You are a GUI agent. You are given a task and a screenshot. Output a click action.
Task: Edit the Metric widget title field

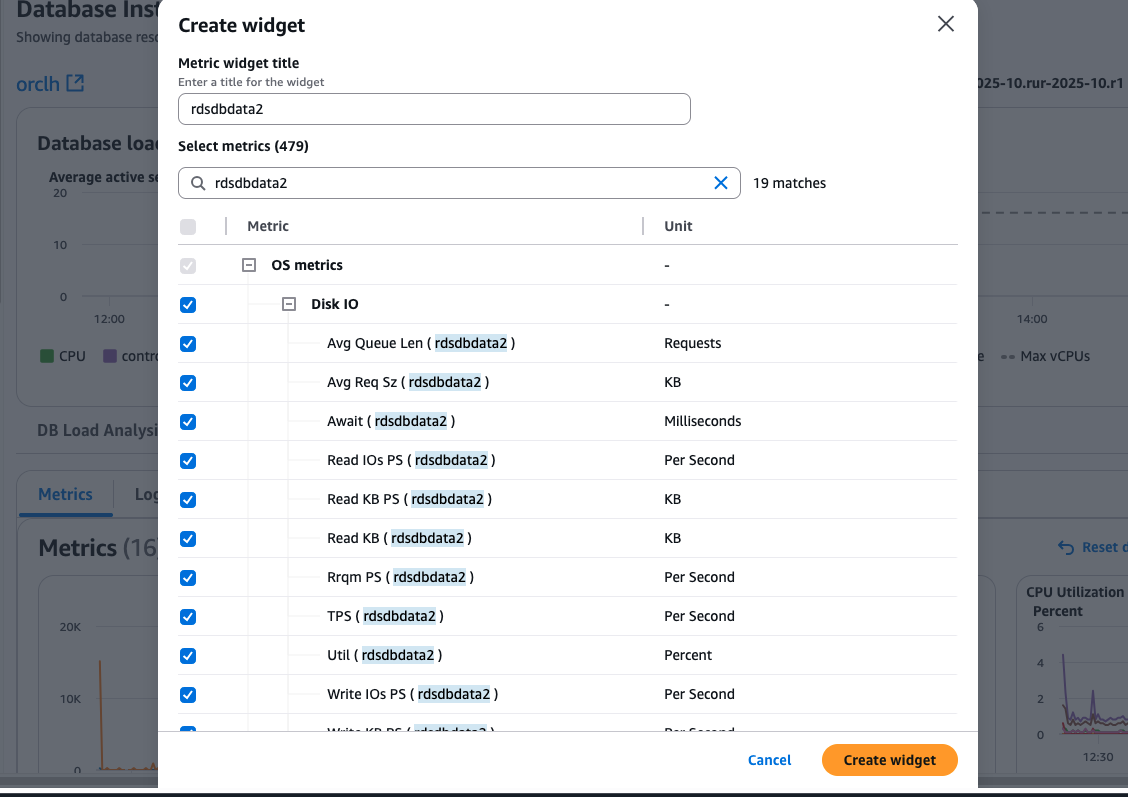coord(434,110)
